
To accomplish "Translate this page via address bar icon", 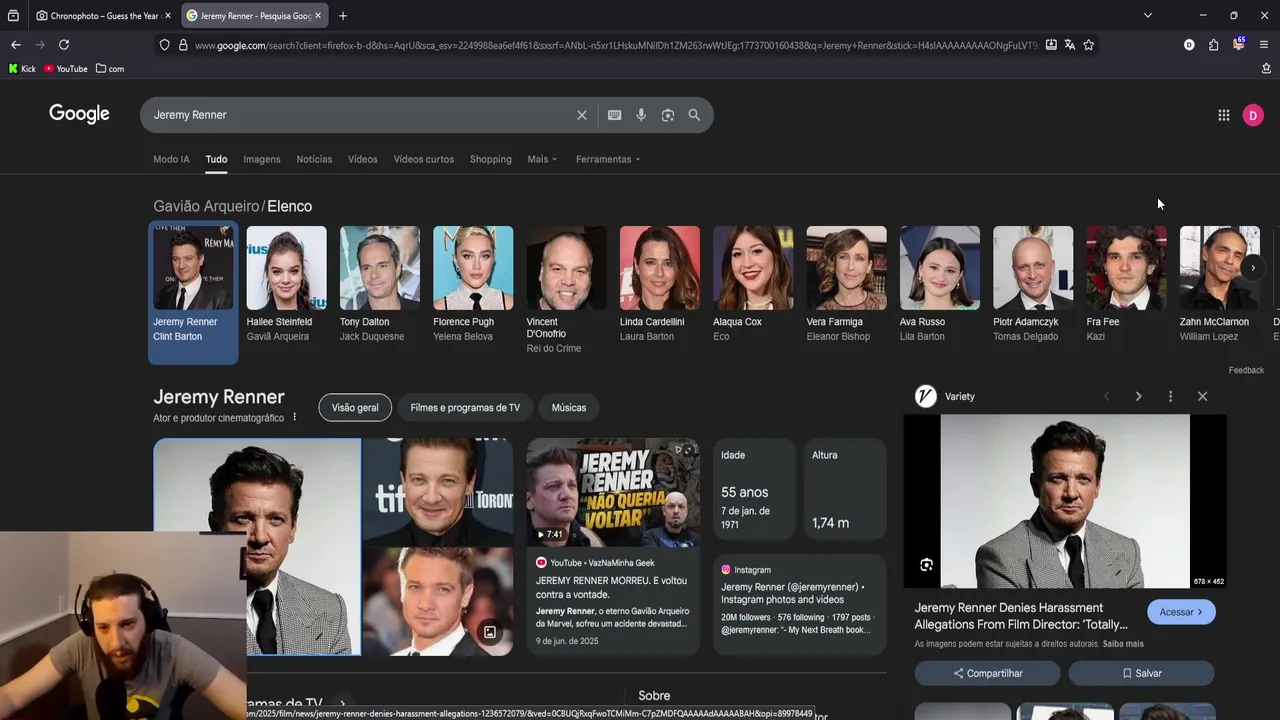I will coord(1069,45).
